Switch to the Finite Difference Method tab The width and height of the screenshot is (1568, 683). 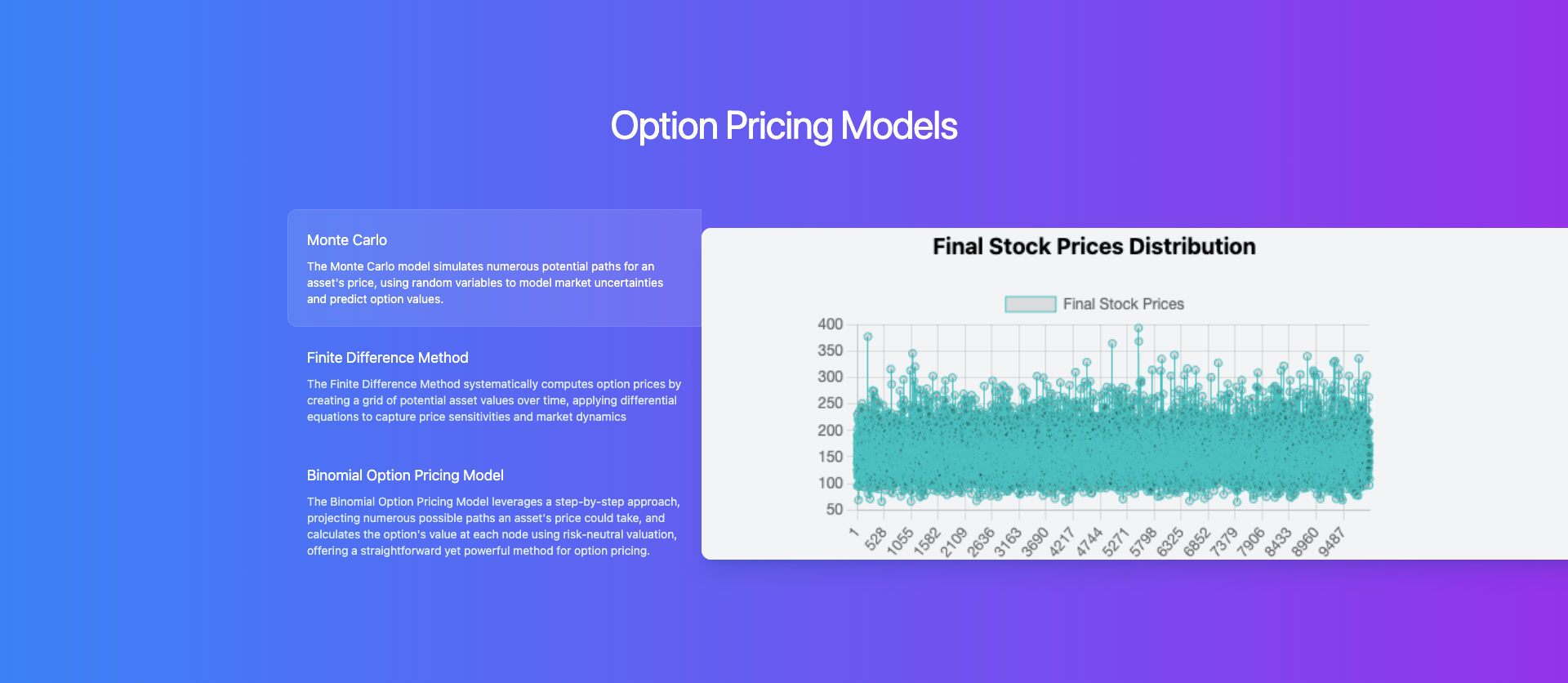387,358
